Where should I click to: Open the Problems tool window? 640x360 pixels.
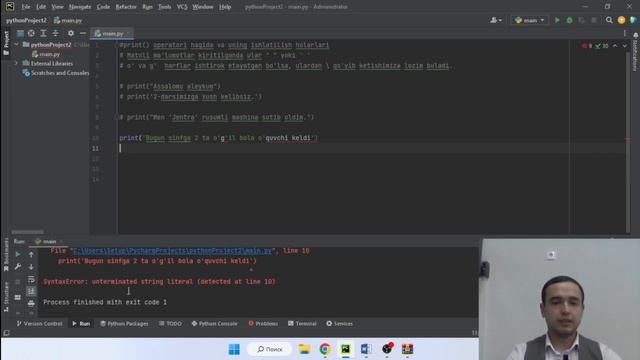(263, 323)
